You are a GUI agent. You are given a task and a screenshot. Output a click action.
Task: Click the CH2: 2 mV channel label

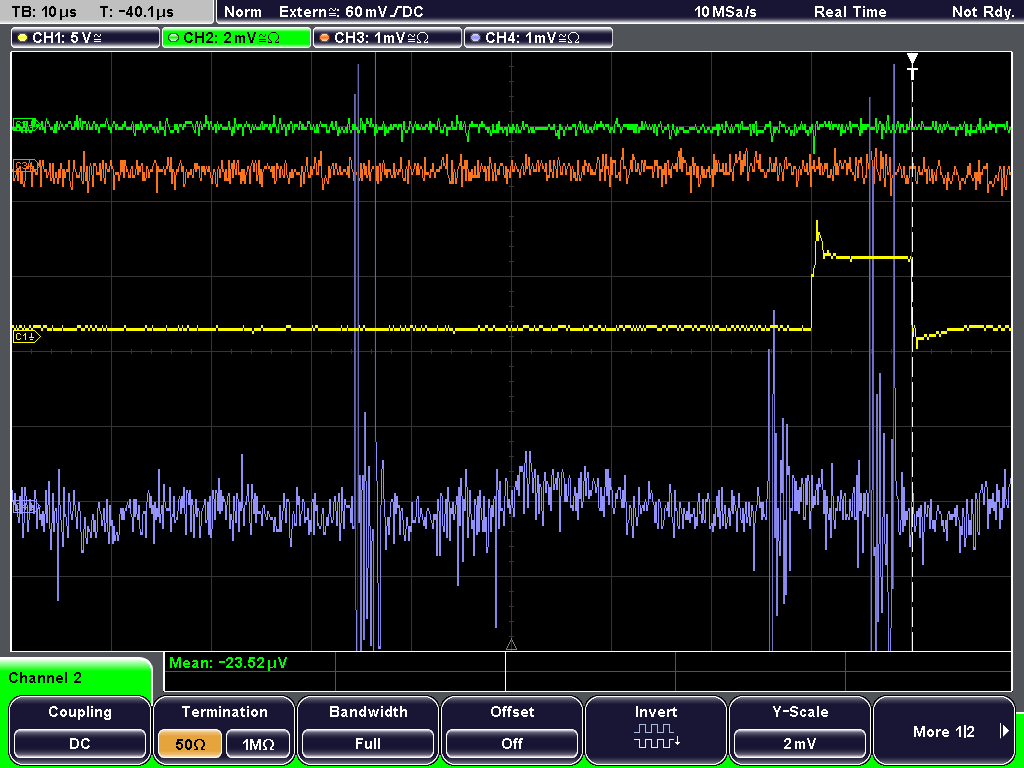coord(236,38)
